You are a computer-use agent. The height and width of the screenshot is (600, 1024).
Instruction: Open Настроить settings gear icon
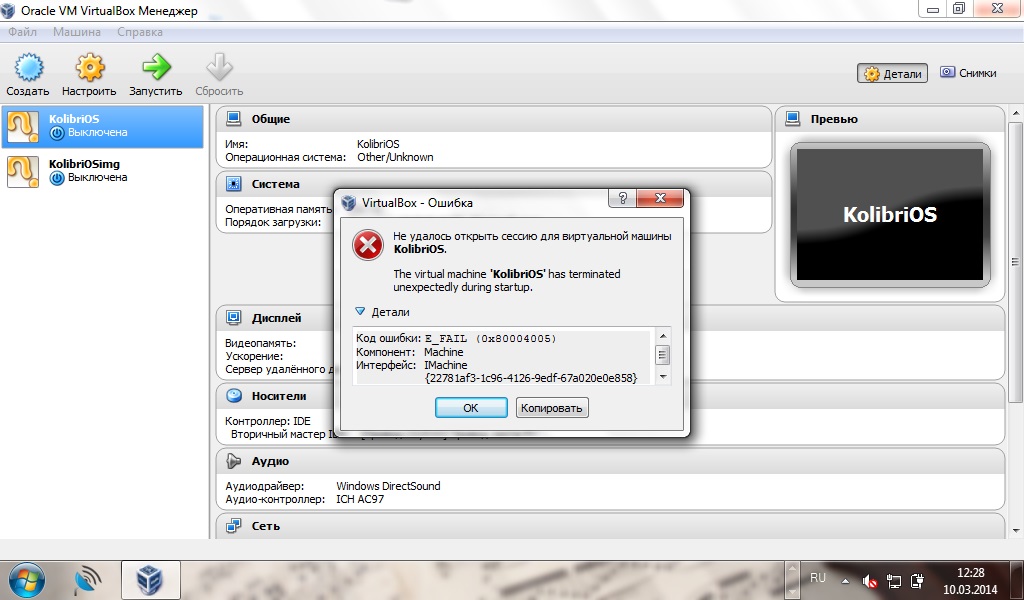pyautogui.click(x=89, y=69)
